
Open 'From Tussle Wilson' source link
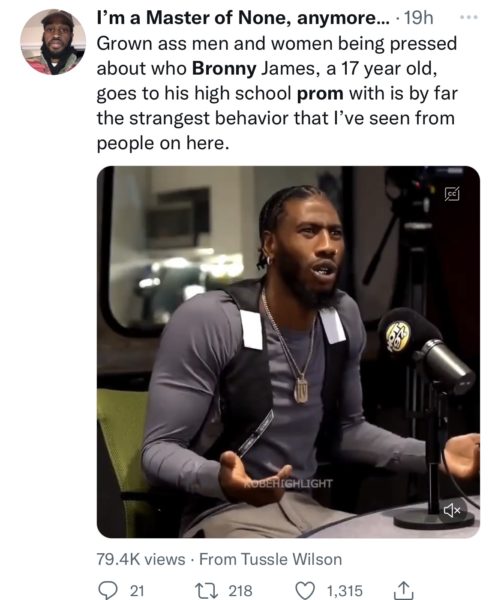click(x=270, y=559)
